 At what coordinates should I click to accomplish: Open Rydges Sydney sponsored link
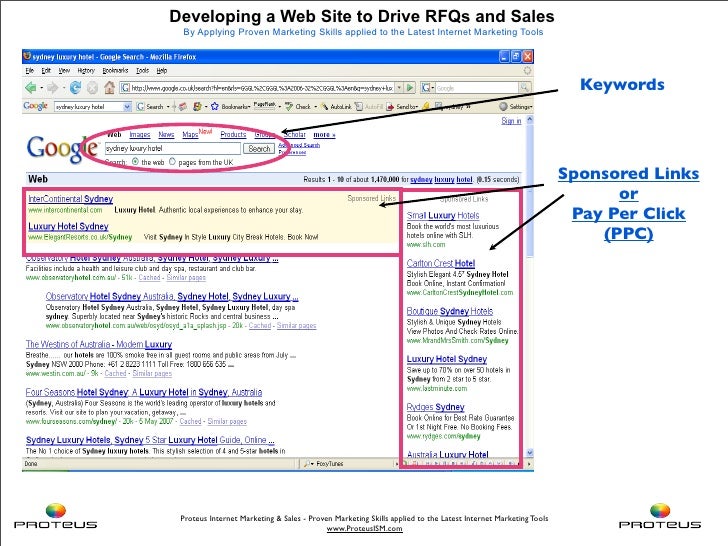click(x=436, y=407)
